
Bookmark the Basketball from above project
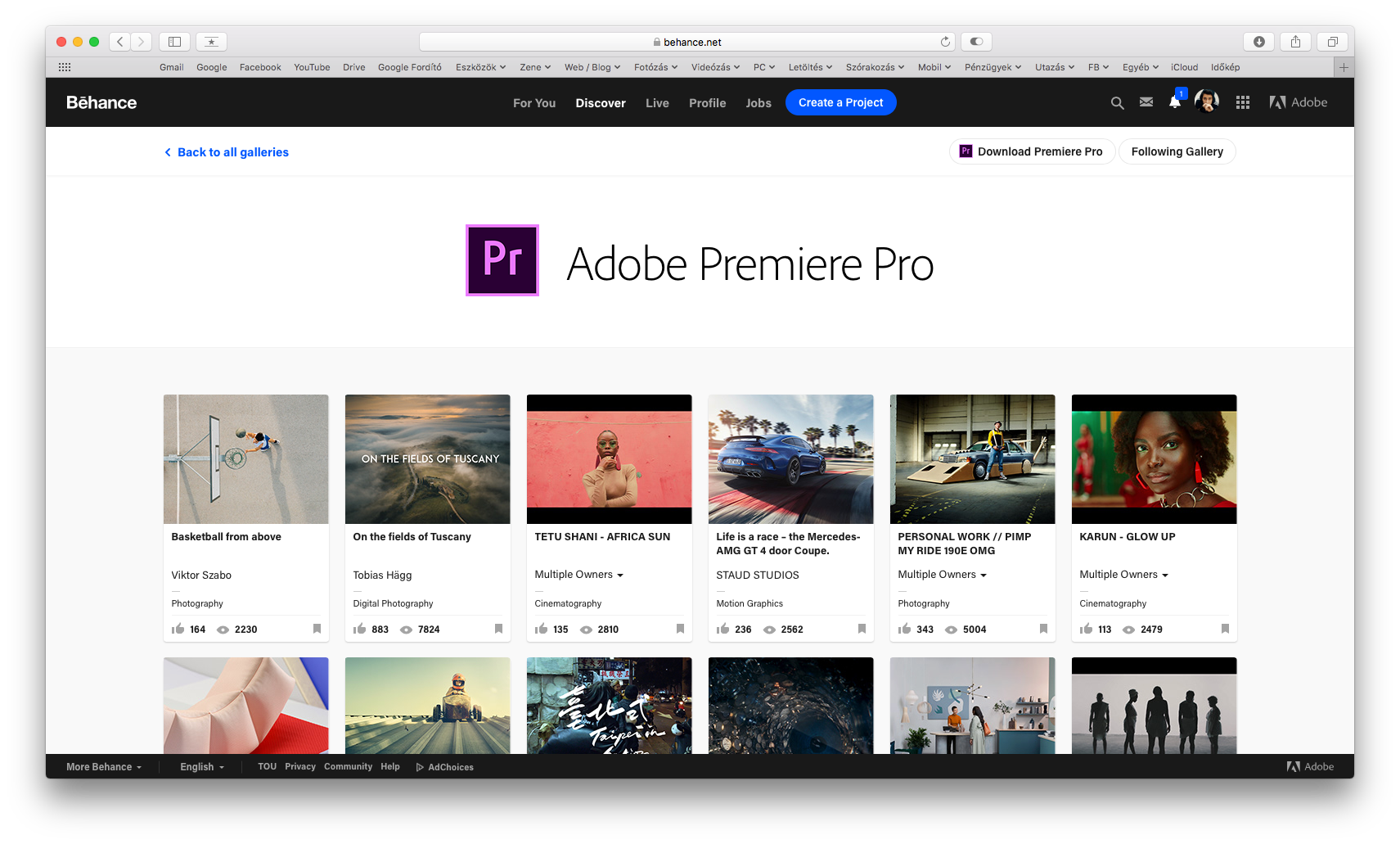click(317, 629)
